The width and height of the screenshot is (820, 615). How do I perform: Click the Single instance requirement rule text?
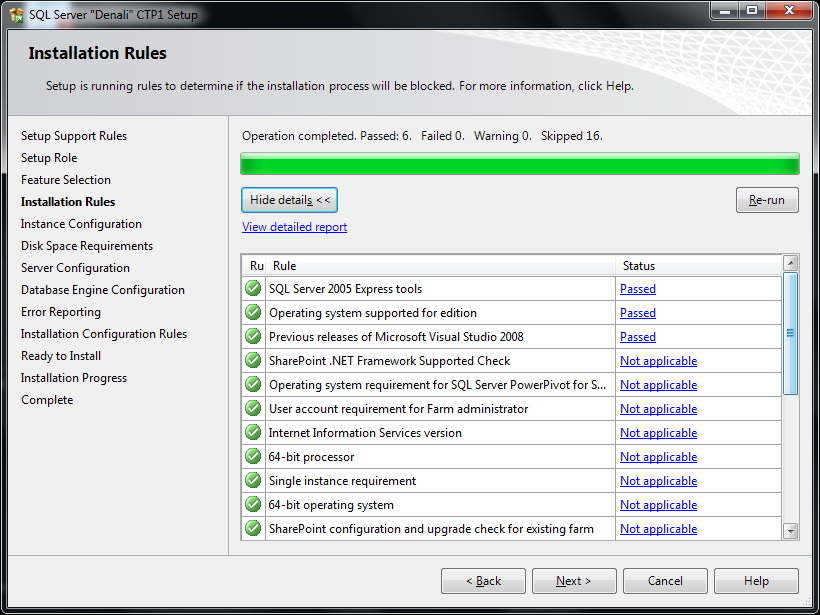click(343, 481)
